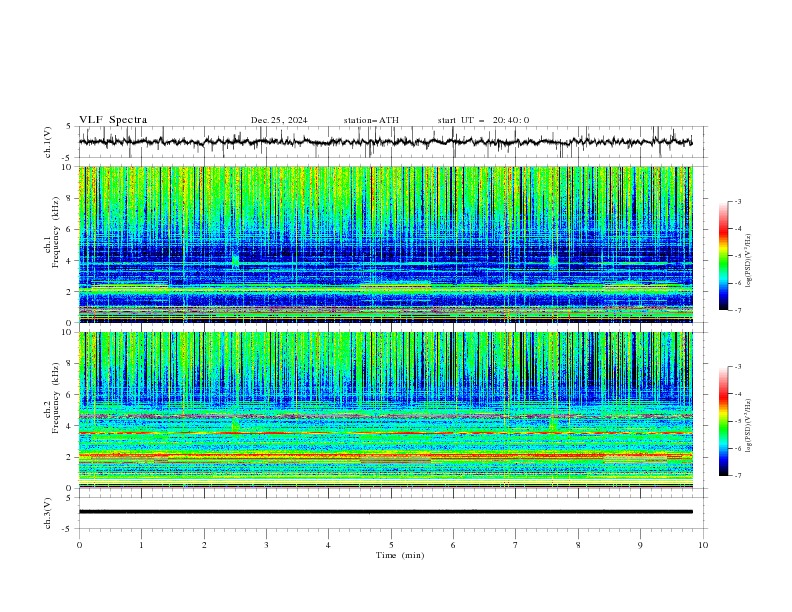Click the ch.1 'Frequency (kHz)' axis label
The image size is (792, 612).
coord(55,233)
